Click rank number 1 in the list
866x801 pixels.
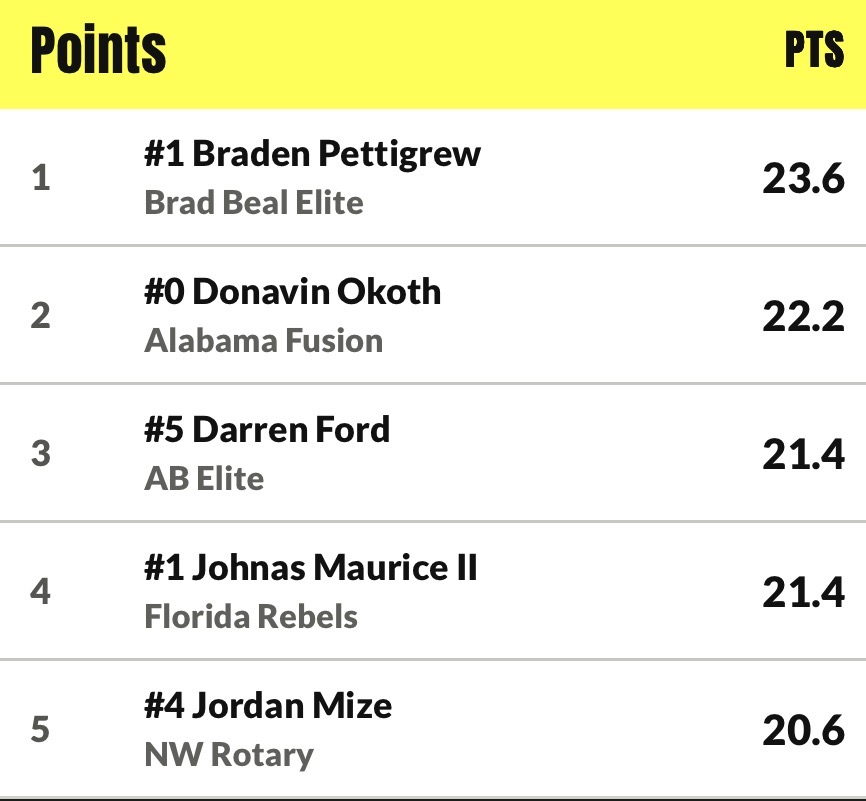[x=41, y=178]
